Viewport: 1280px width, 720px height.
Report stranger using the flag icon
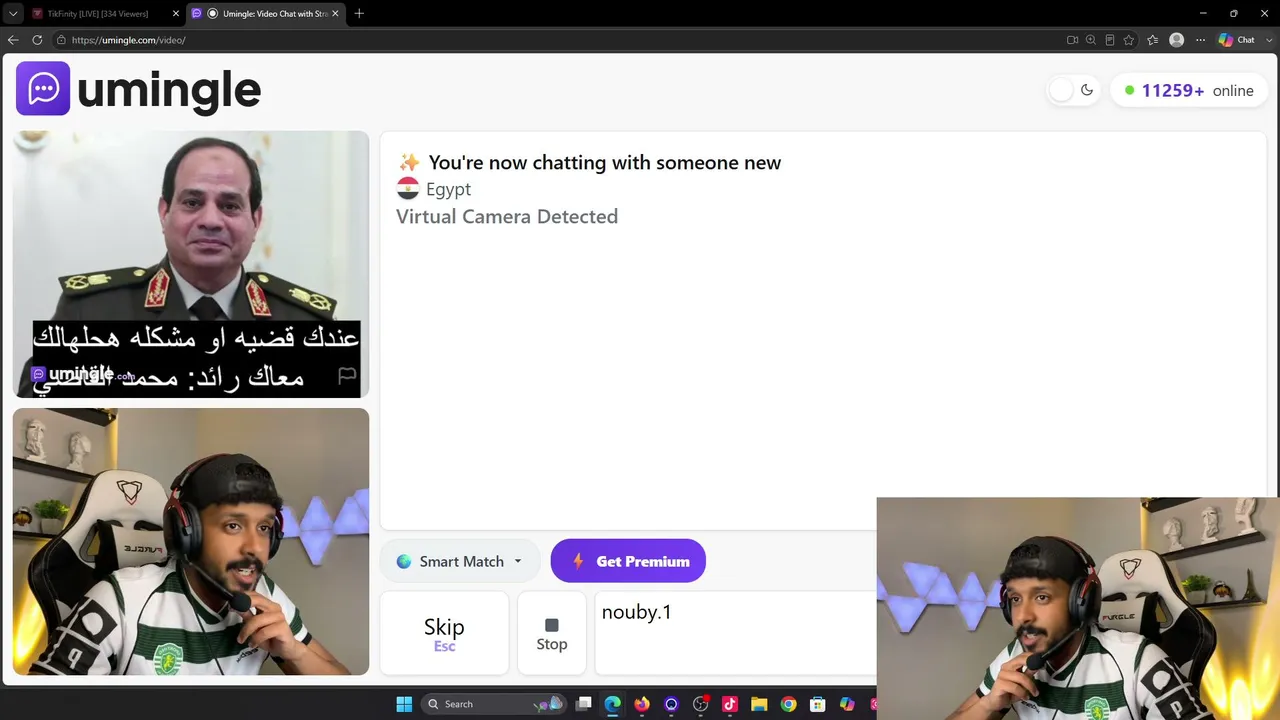pos(347,375)
